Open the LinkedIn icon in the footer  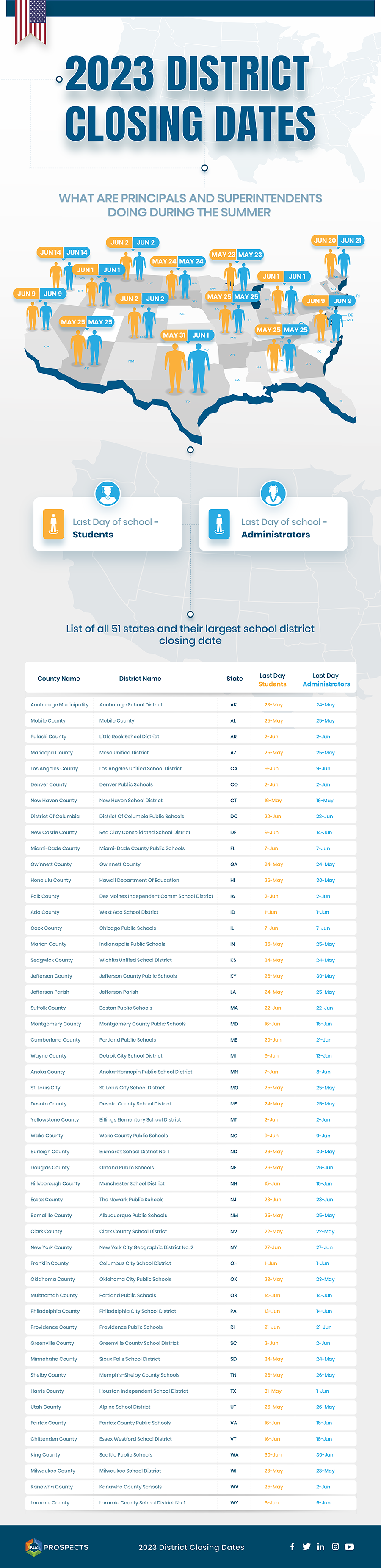tap(321, 1546)
